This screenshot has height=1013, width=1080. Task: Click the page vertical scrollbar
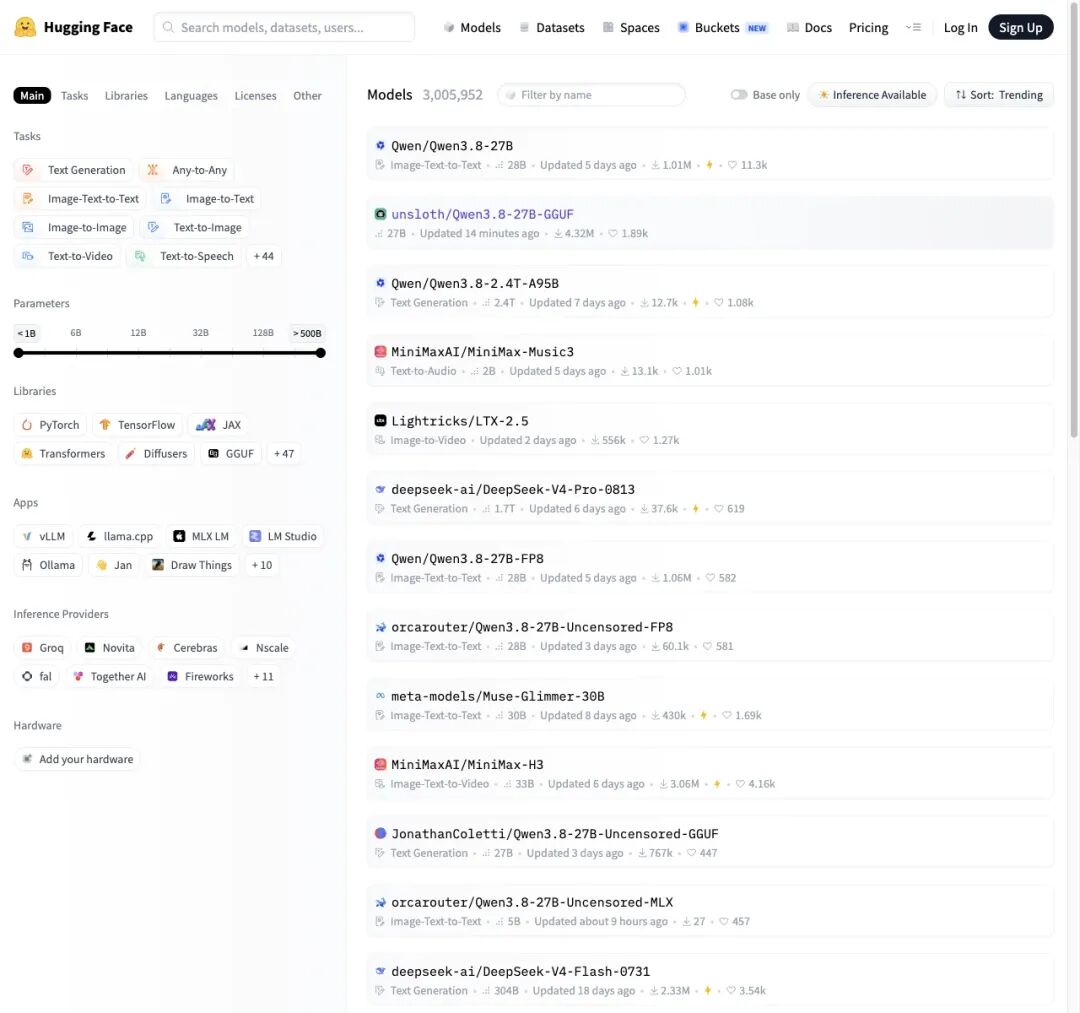point(1073,220)
